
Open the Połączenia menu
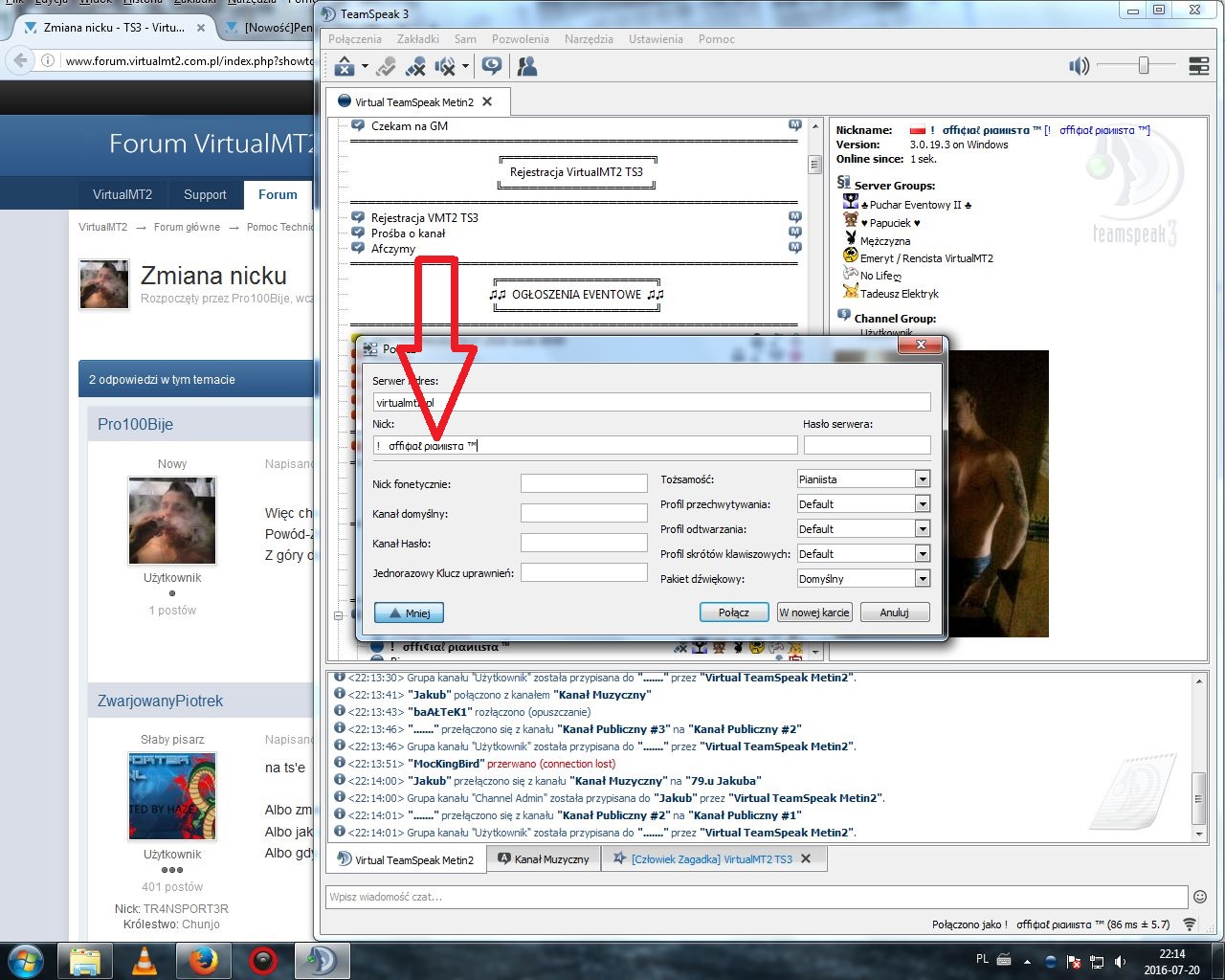click(x=355, y=39)
